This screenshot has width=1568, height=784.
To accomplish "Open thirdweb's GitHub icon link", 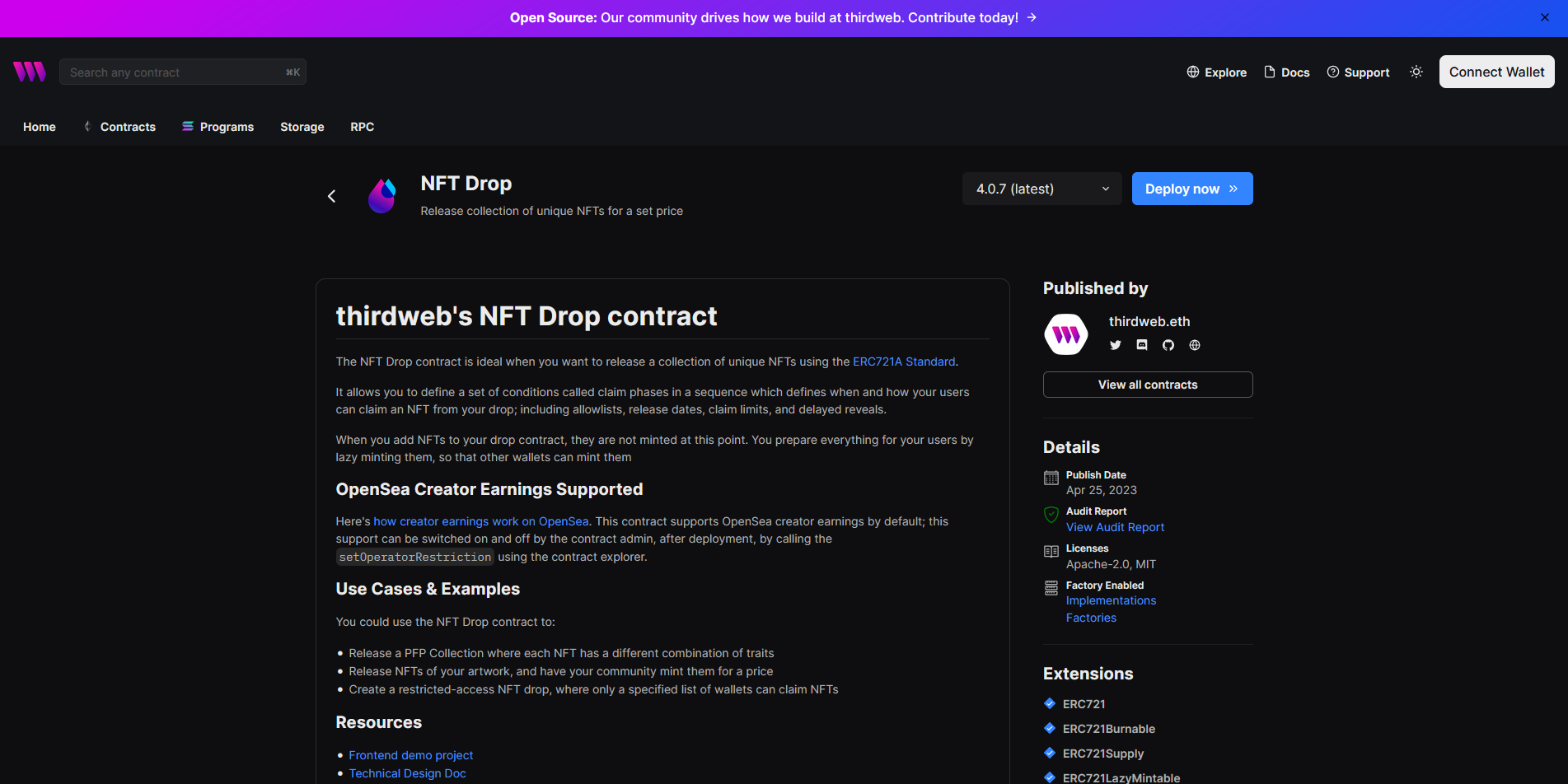I will click(1168, 345).
